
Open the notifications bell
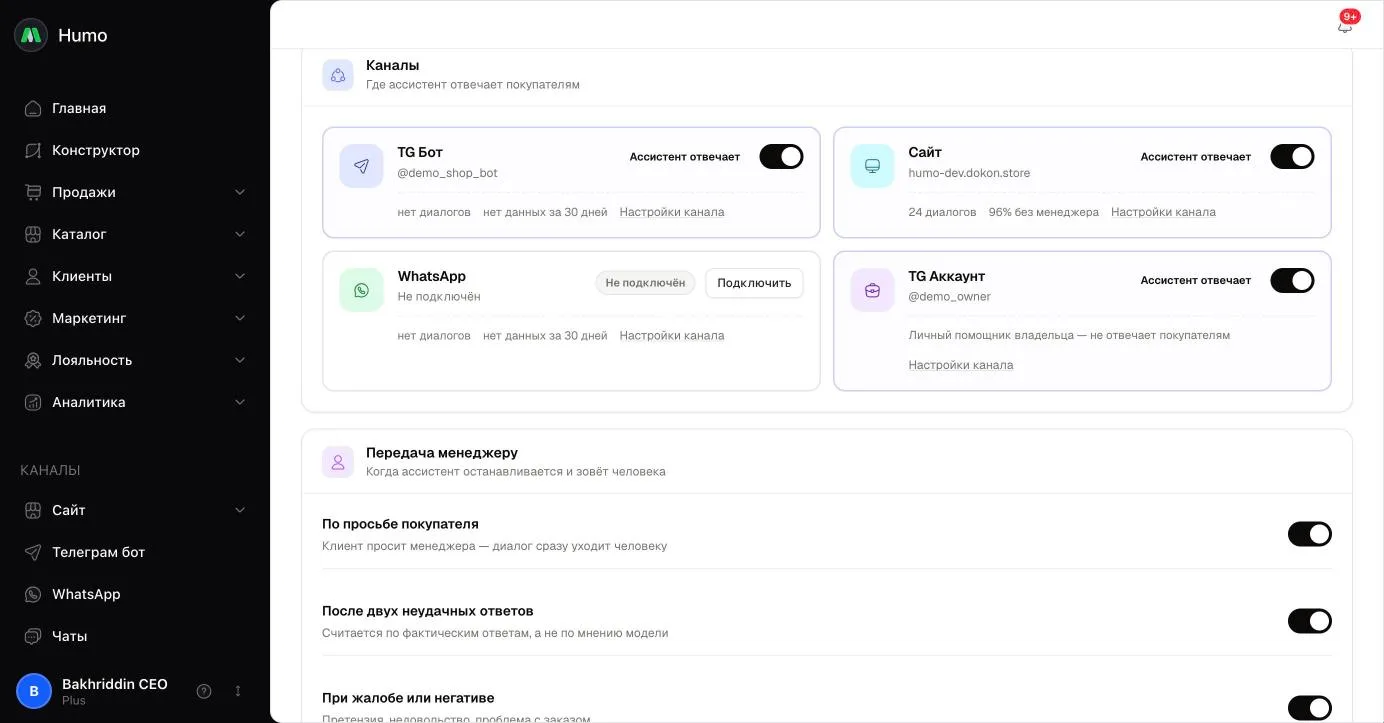[x=1345, y=26]
